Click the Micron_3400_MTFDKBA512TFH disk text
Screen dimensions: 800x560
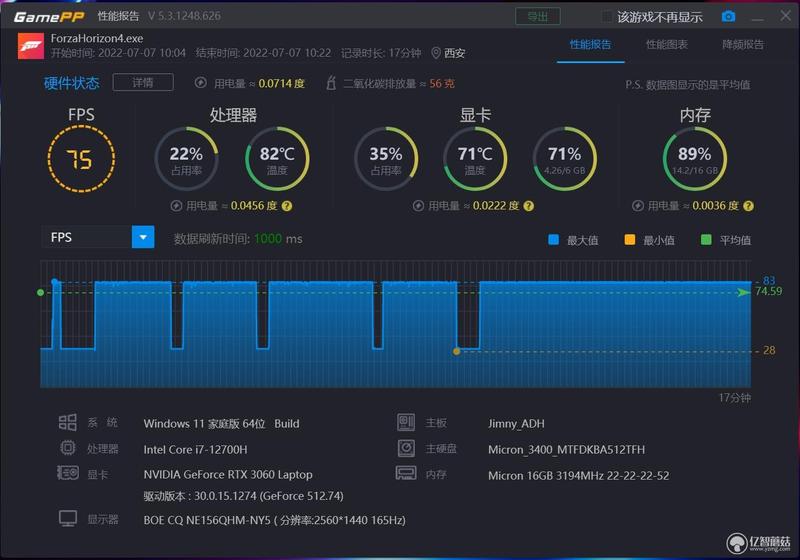point(566,449)
